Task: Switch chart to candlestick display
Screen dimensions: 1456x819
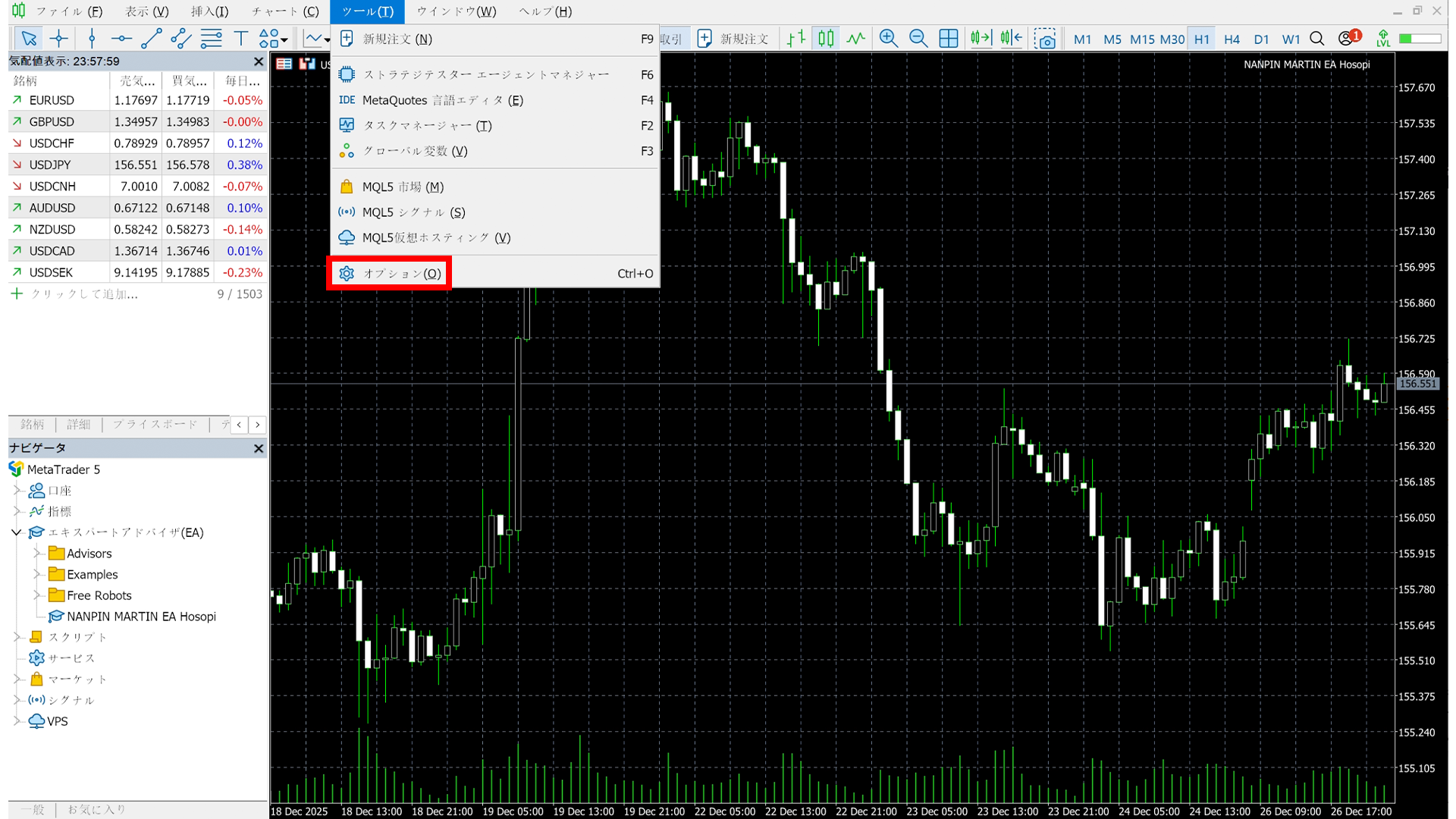Action: pos(826,39)
